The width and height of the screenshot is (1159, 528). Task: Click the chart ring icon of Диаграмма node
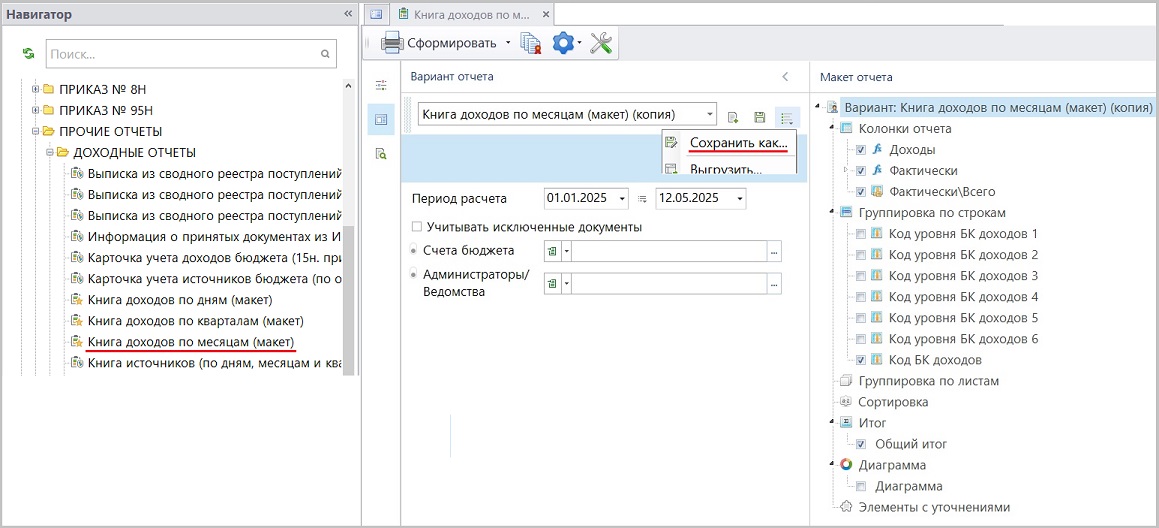click(x=847, y=465)
